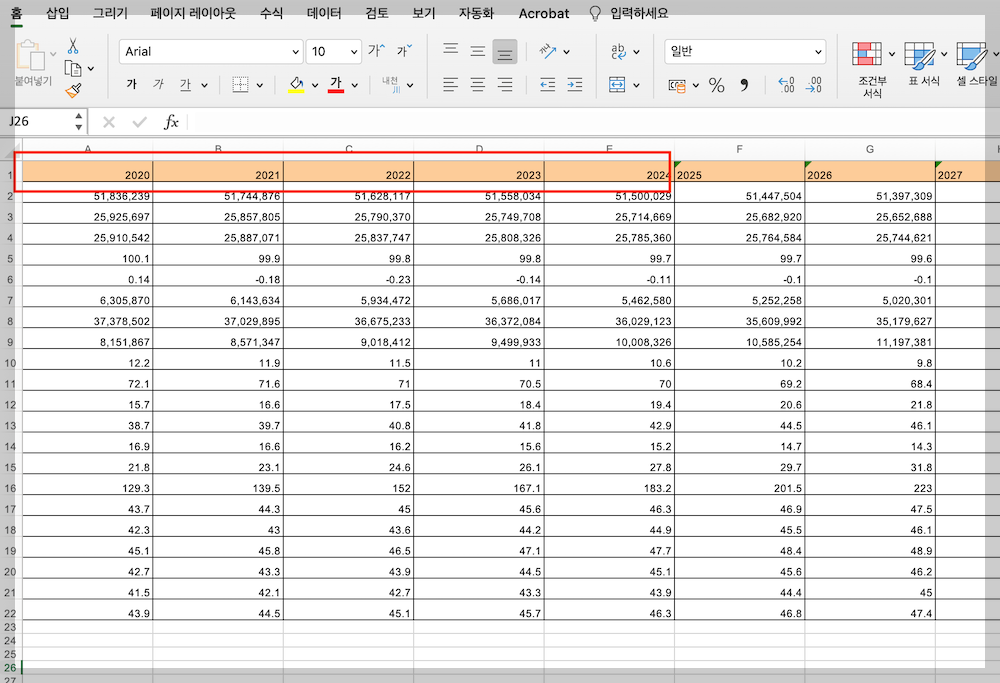Image resolution: width=1000 pixels, height=683 pixels.
Task: Click the wrap text icon
Action: [618, 51]
